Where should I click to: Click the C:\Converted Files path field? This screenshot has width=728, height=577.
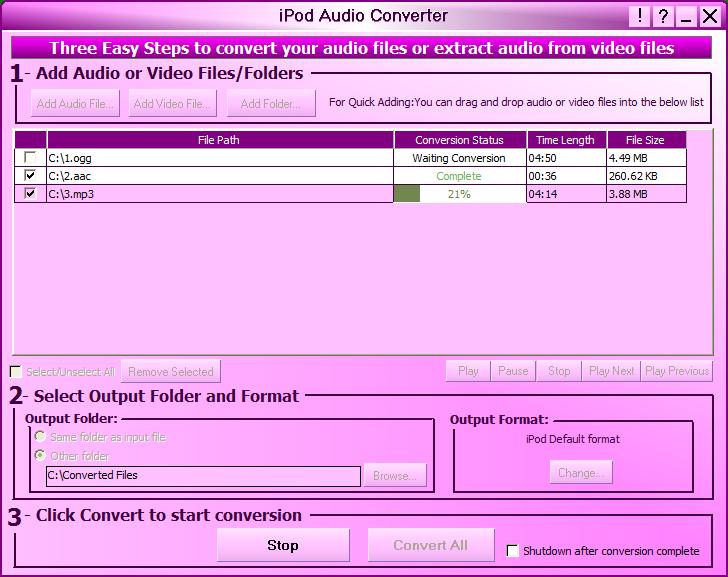(203, 476)
